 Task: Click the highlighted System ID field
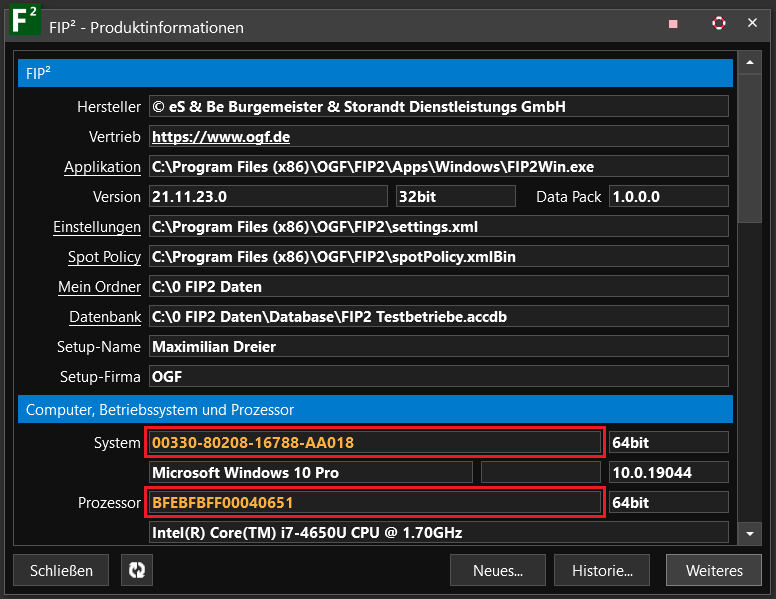(375, 442)
